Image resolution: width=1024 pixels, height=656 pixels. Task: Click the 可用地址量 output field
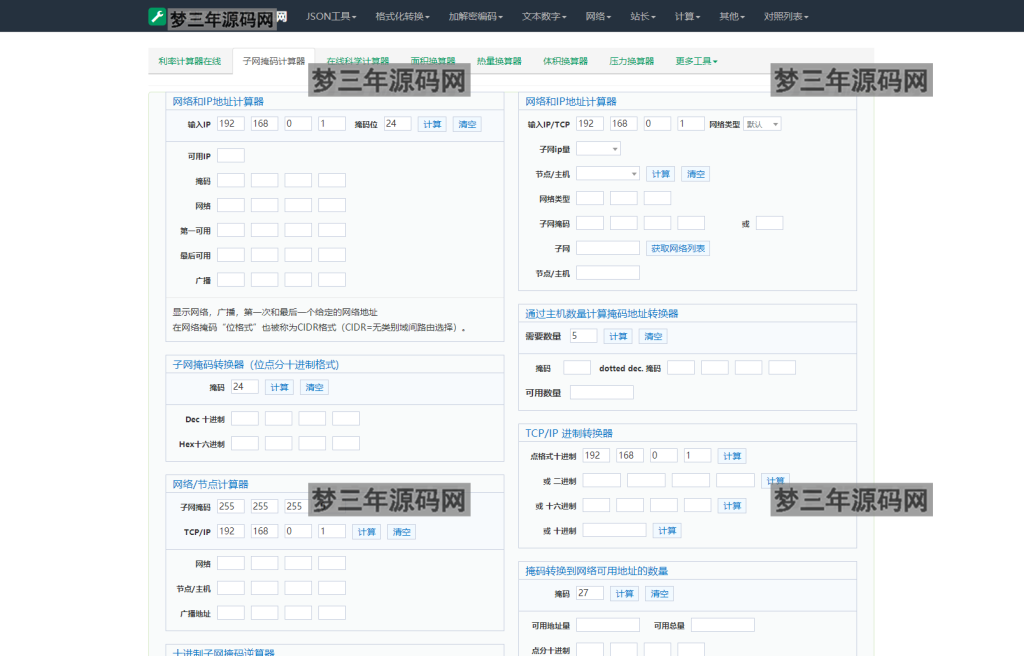pyautogui.click(x=608, y=625)
